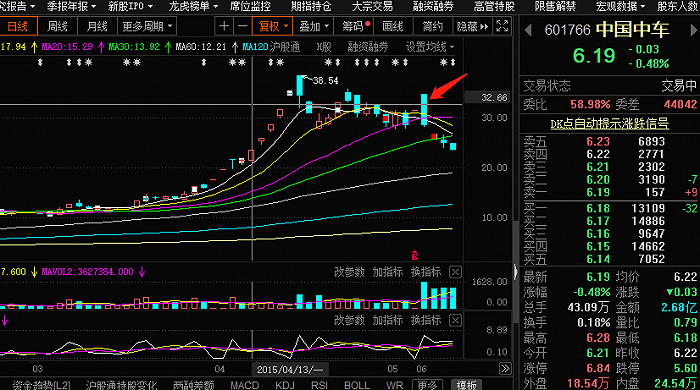Select the RSI indicator tab
The height and width of the screenshot is (390, 700).
(x=319, y=384)
